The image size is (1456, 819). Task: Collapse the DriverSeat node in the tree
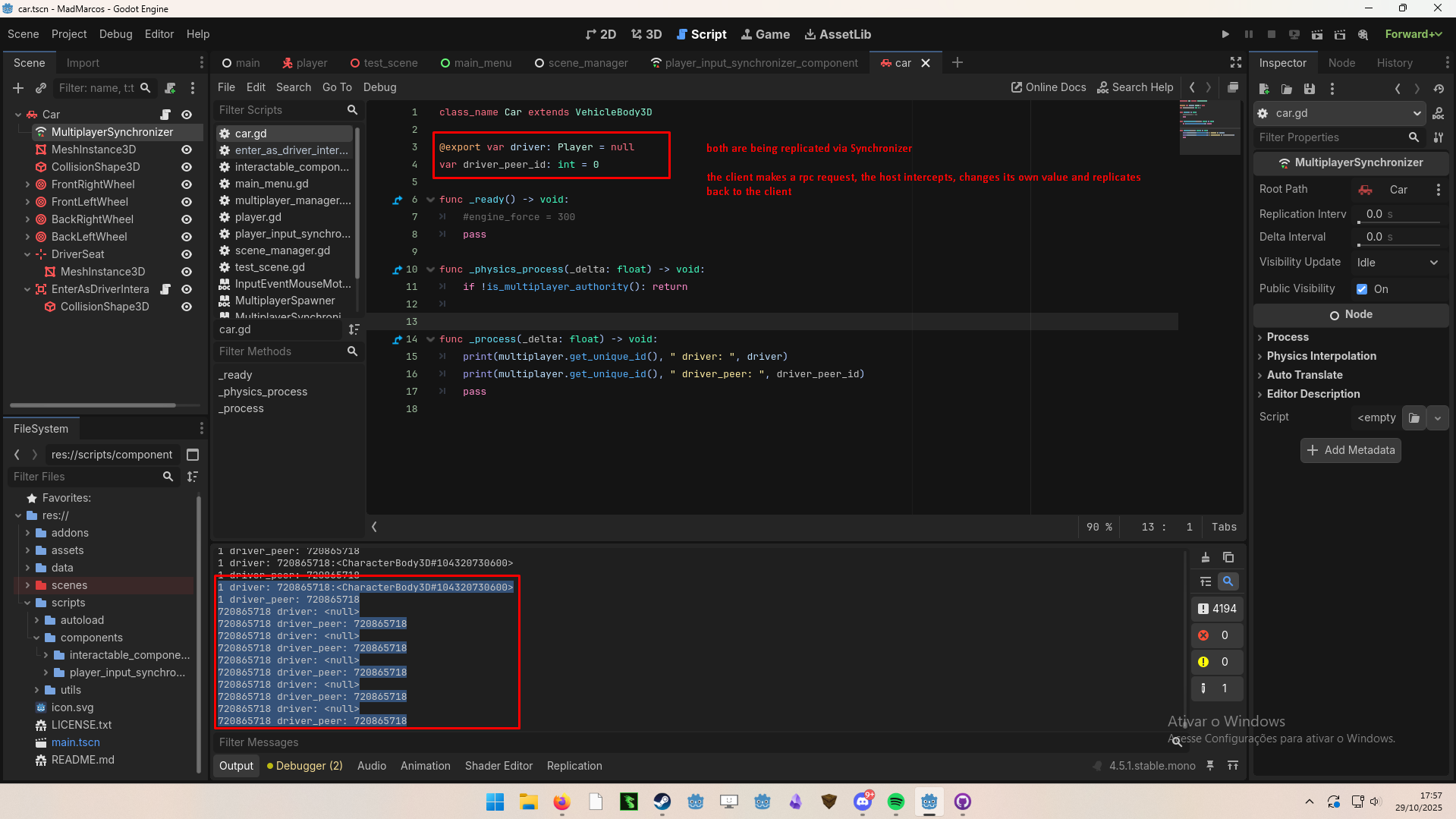(27, 254)
